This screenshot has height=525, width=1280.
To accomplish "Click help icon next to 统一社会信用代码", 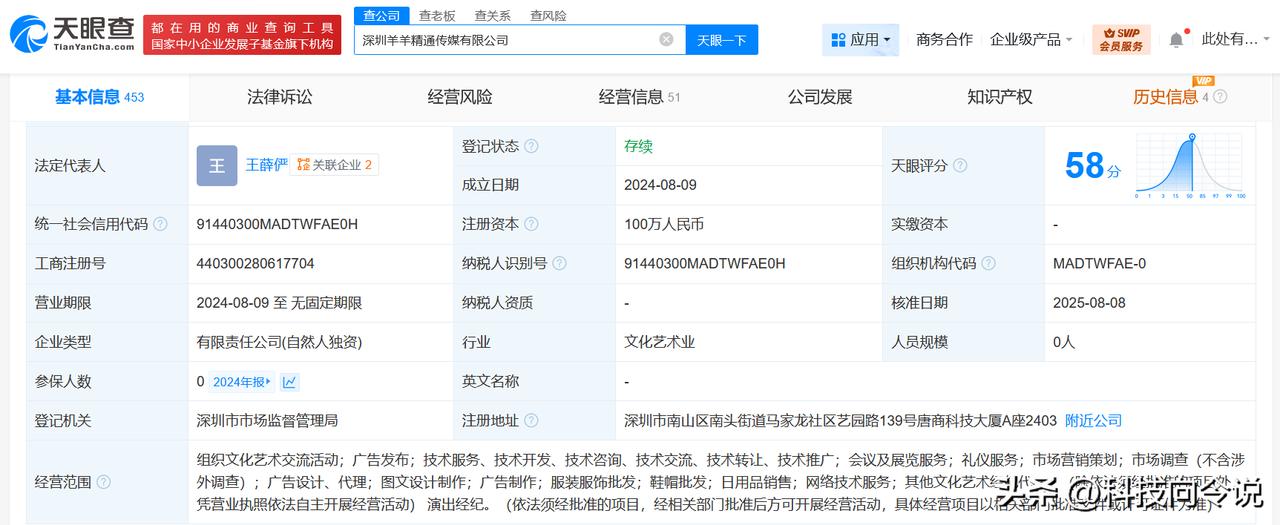I will point(160,224).
